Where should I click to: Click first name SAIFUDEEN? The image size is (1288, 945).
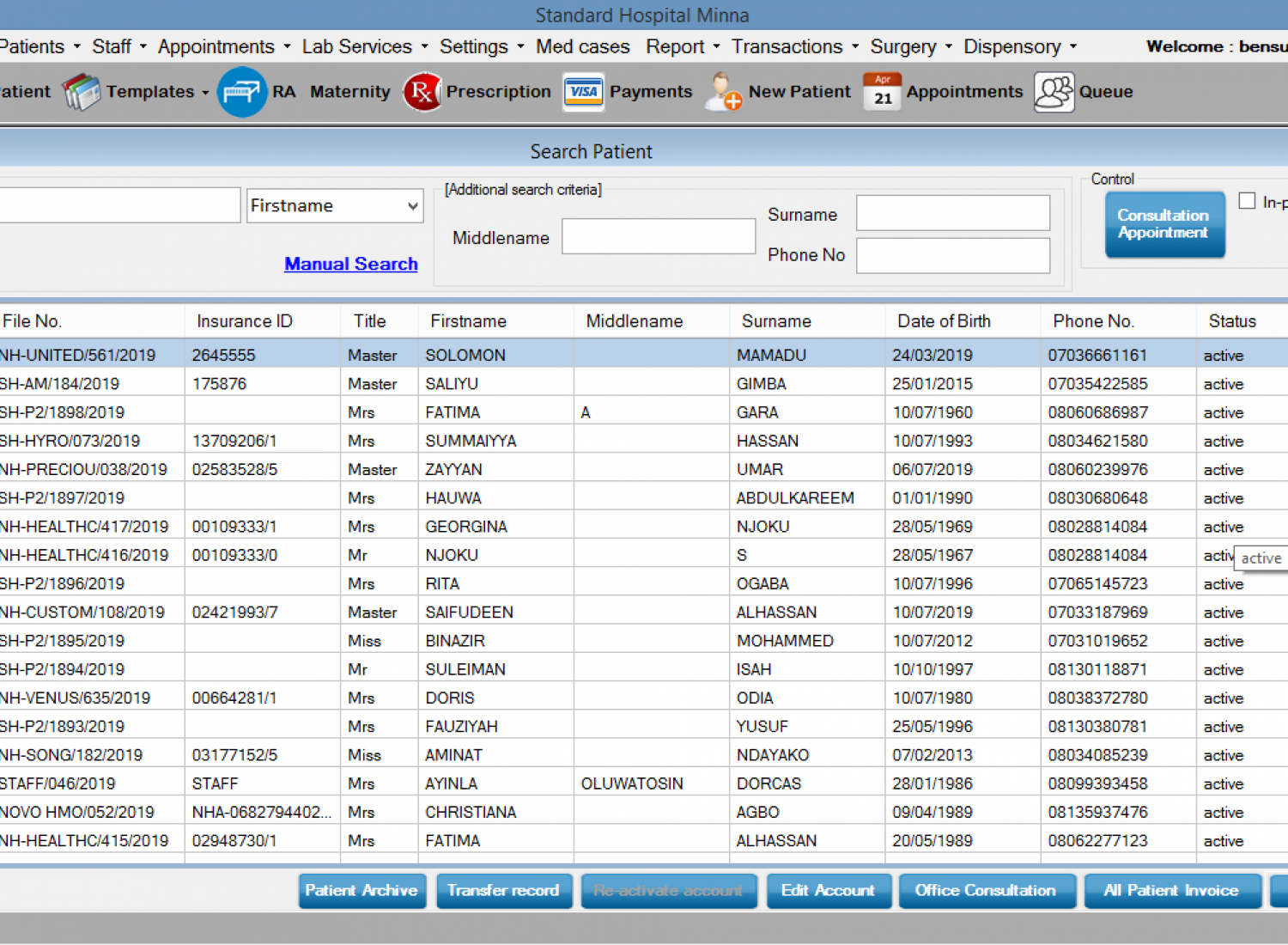[469, 613]
